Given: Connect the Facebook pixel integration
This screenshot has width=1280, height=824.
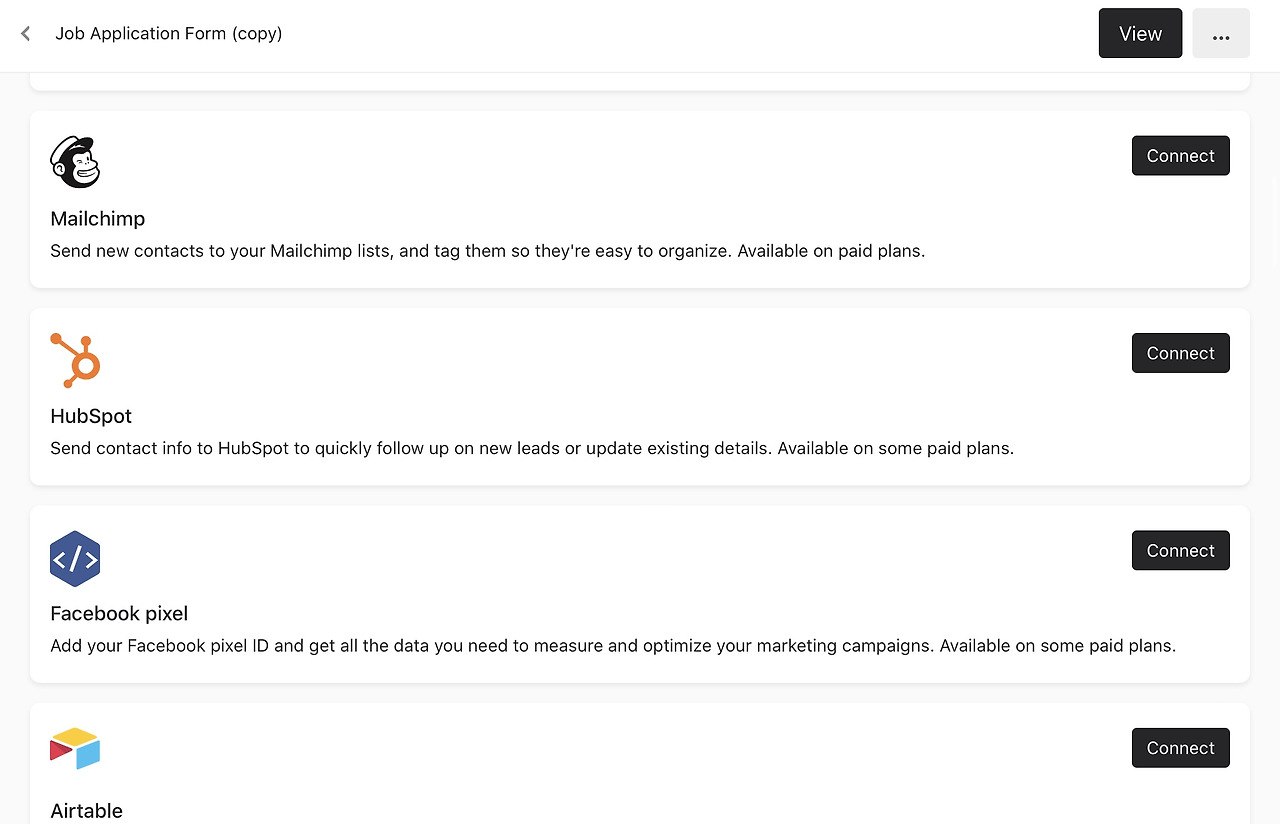Looking at the screenshot, I should (x=1180, y=551).
